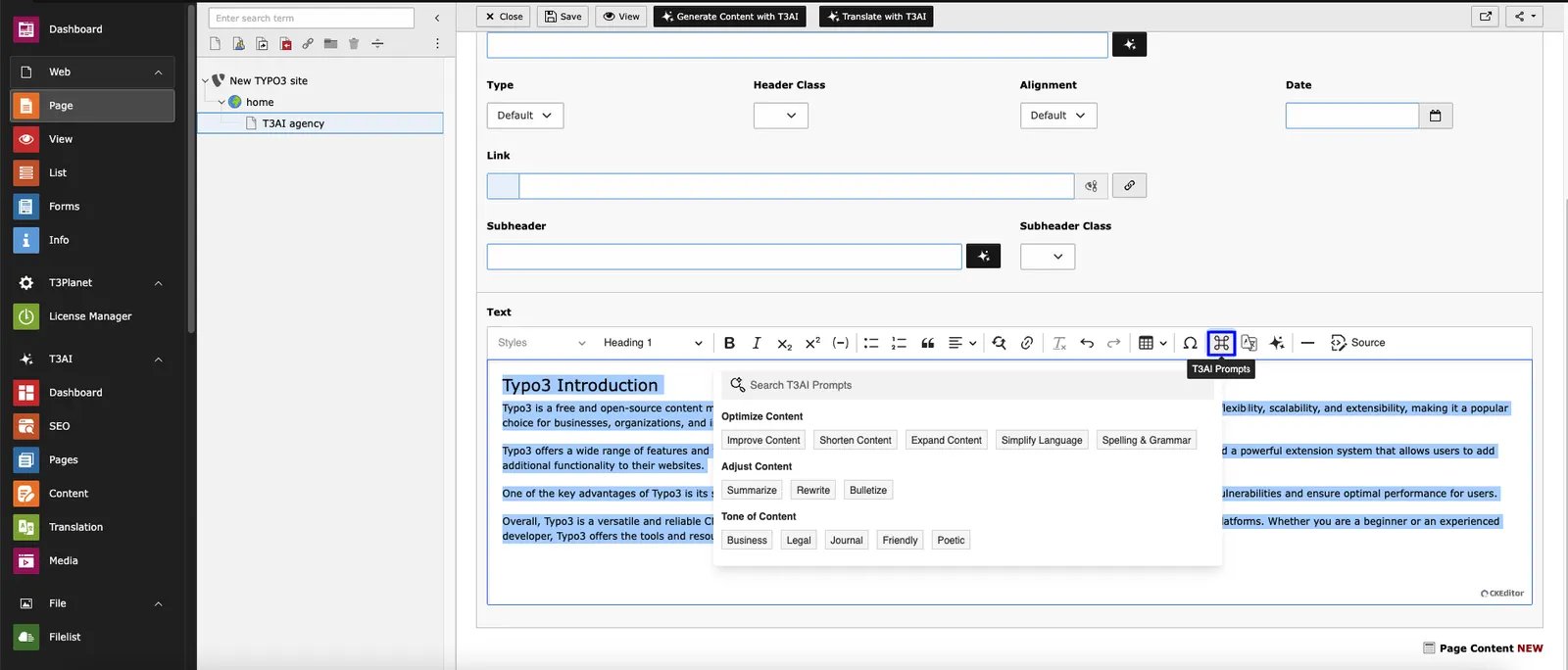Image resolution: width=1568 pixels, height=670 pixels.
Task: Open the Translation module under T3AI
Action: point(92,527)
